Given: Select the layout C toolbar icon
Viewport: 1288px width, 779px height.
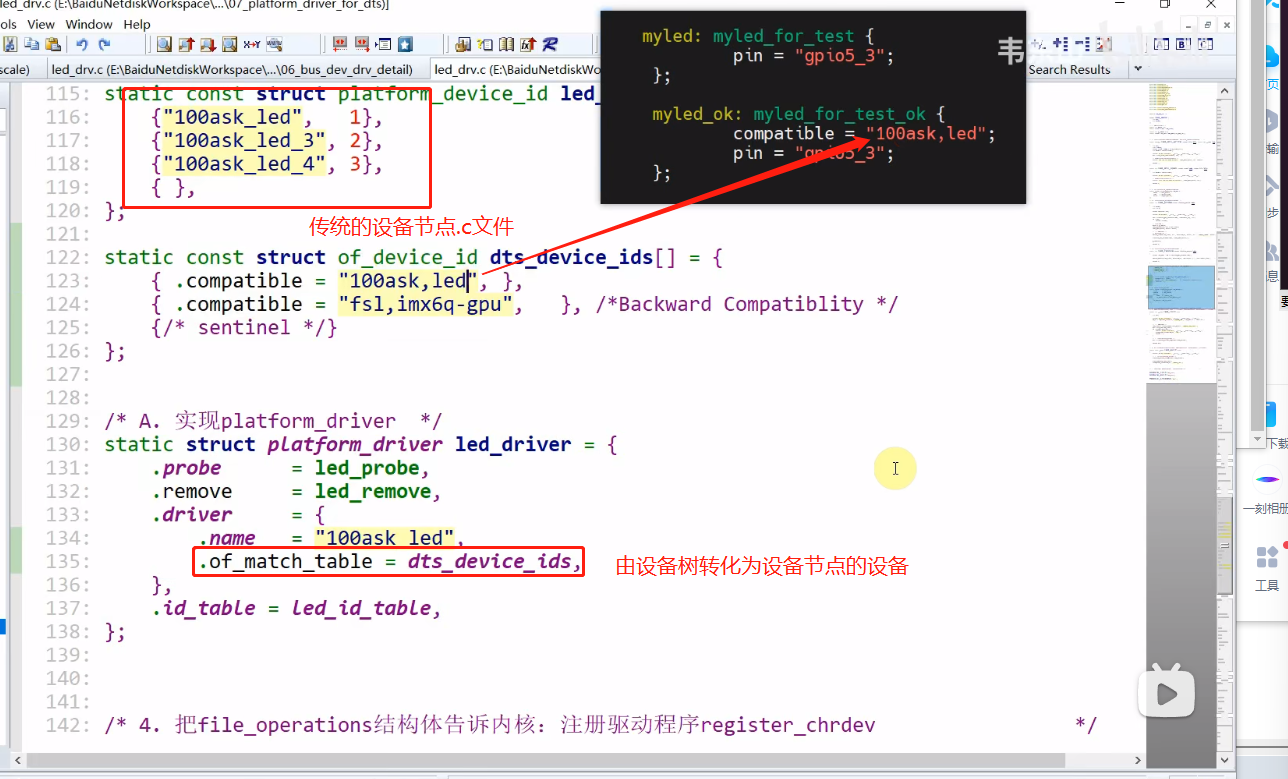Looking at the screenshot, I should tap(1205, 44).
